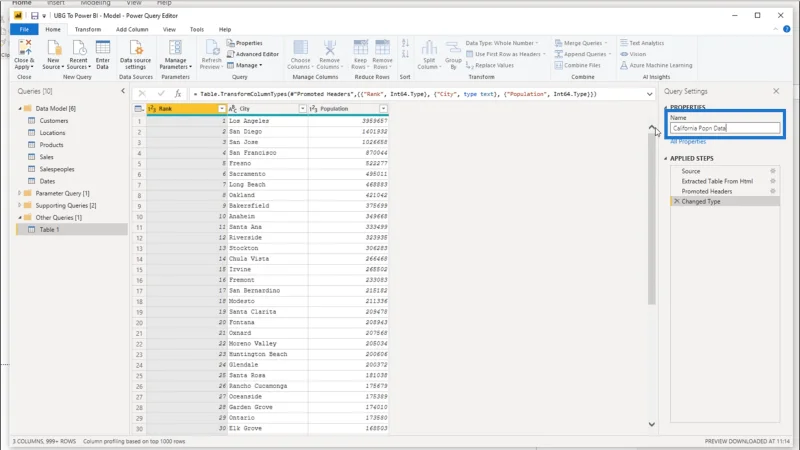Viewport: 800px width, 450px height.
Task: Expand Supporting Queries folder
Action: coord(20,205)
